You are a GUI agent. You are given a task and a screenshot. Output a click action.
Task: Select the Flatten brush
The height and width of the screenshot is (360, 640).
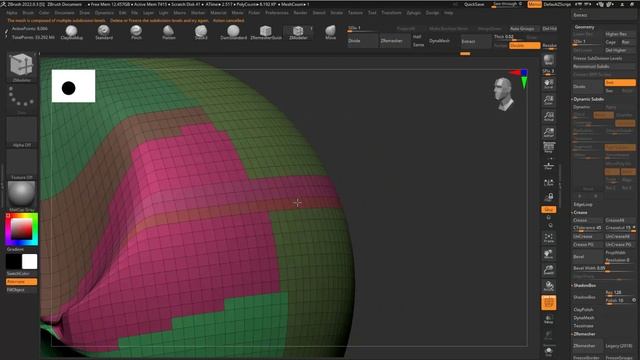click(x=168, y=32)
